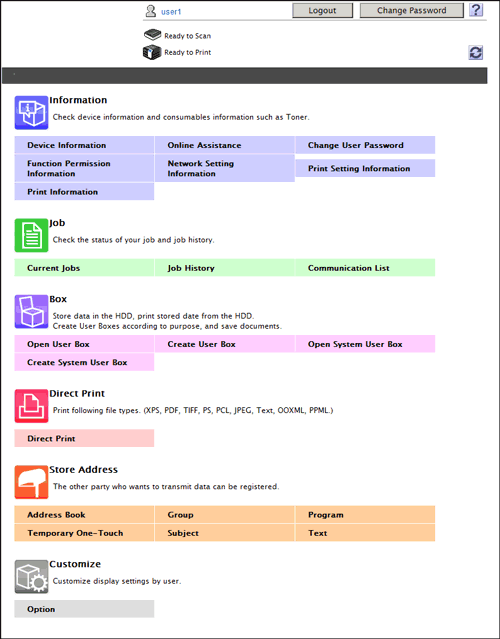
Task: Click the Ready to Print status text
Action: pos(187,53)
